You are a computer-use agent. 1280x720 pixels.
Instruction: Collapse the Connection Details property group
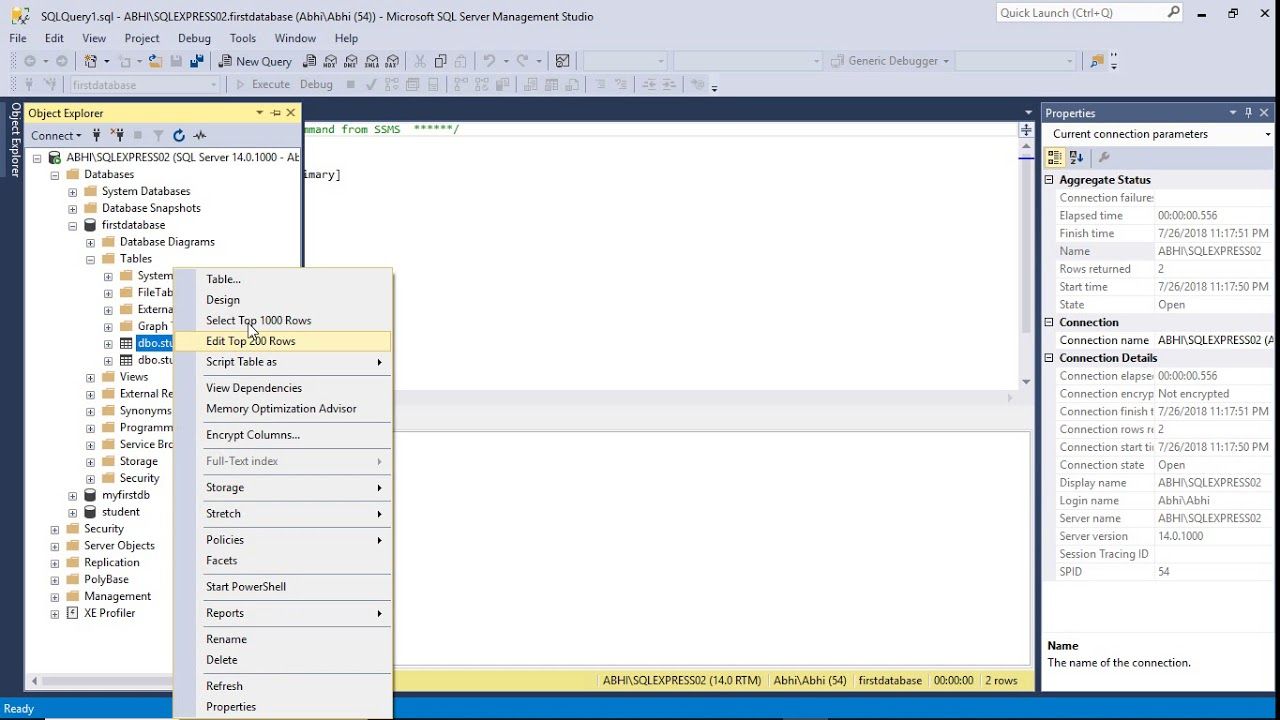click(1050, 358)
